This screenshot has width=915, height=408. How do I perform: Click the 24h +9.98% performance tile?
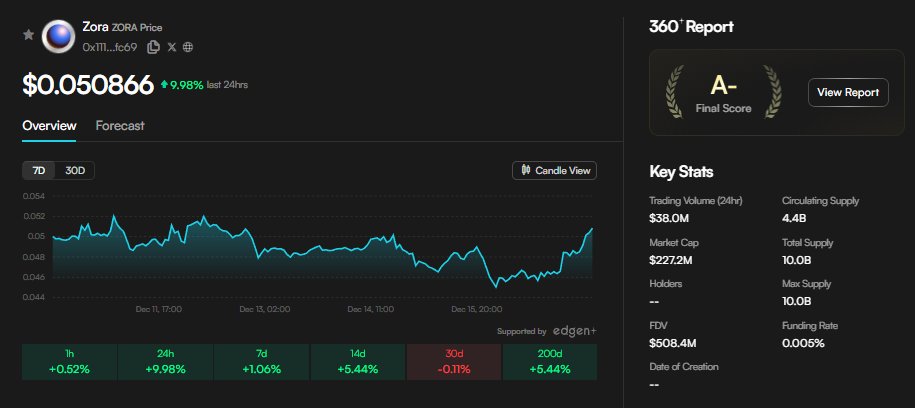tap(166, 362)
